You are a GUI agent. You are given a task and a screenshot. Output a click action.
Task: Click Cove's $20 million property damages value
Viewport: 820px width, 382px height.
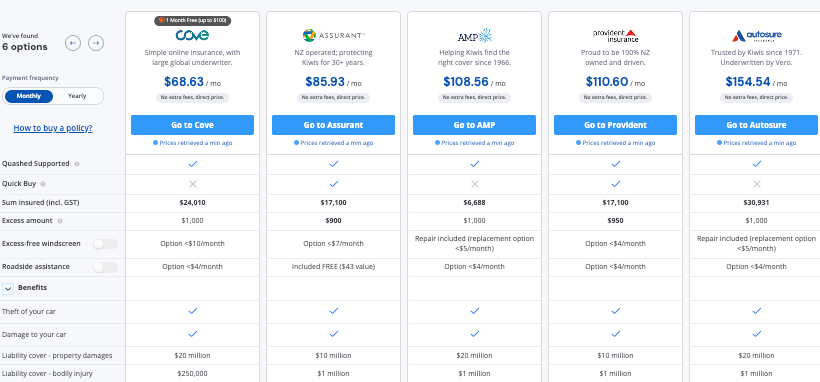(192, 356)
